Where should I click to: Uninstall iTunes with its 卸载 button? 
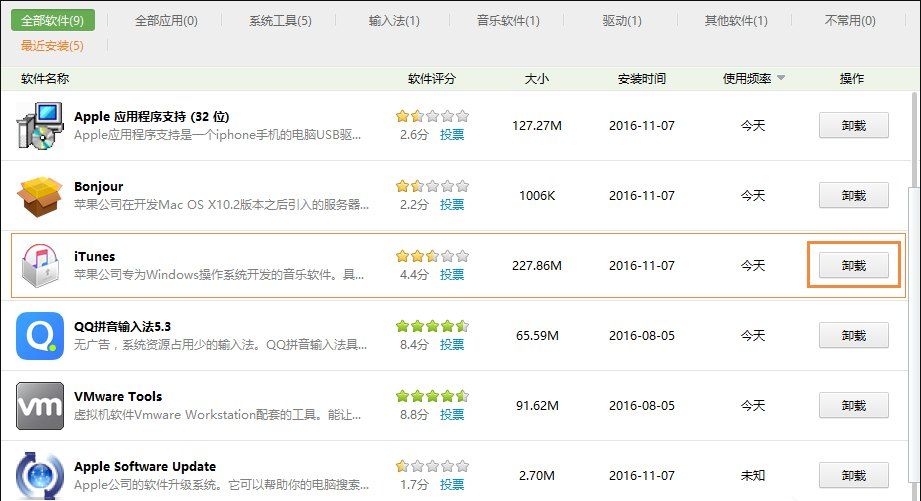point(853,265)
